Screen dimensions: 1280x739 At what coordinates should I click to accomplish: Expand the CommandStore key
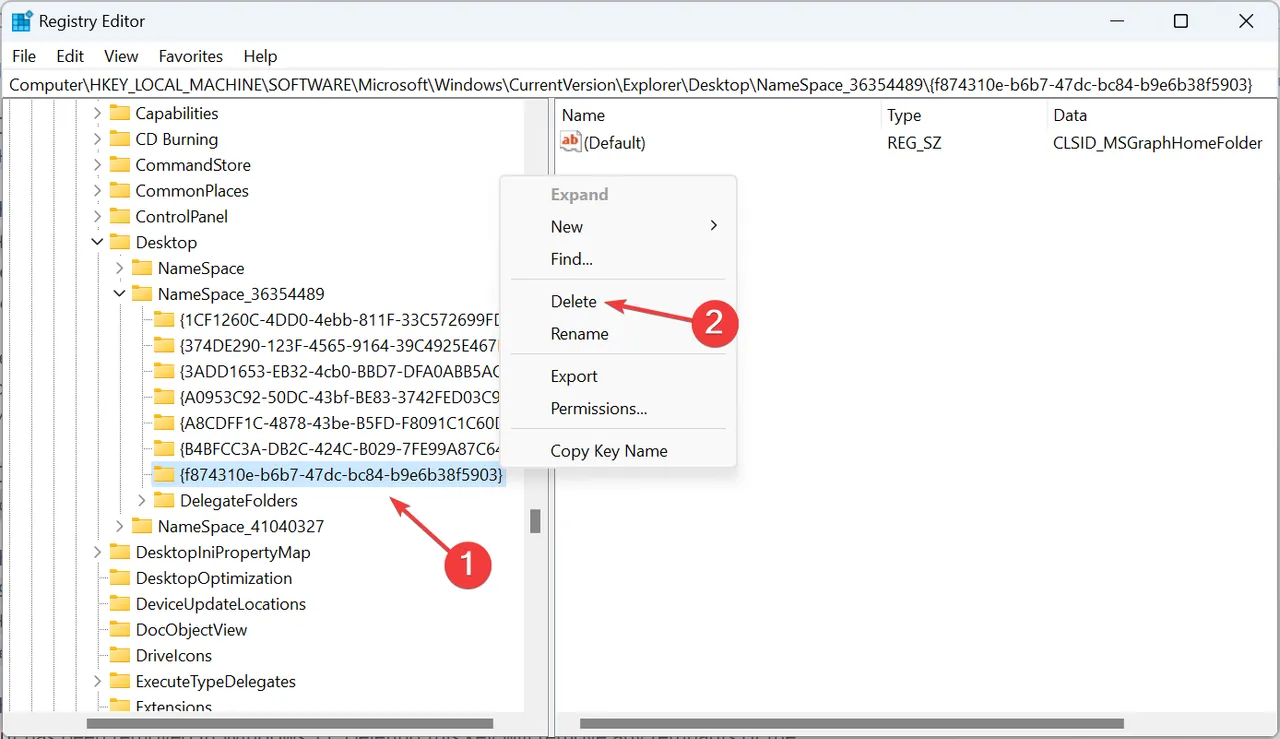point(97,165)
